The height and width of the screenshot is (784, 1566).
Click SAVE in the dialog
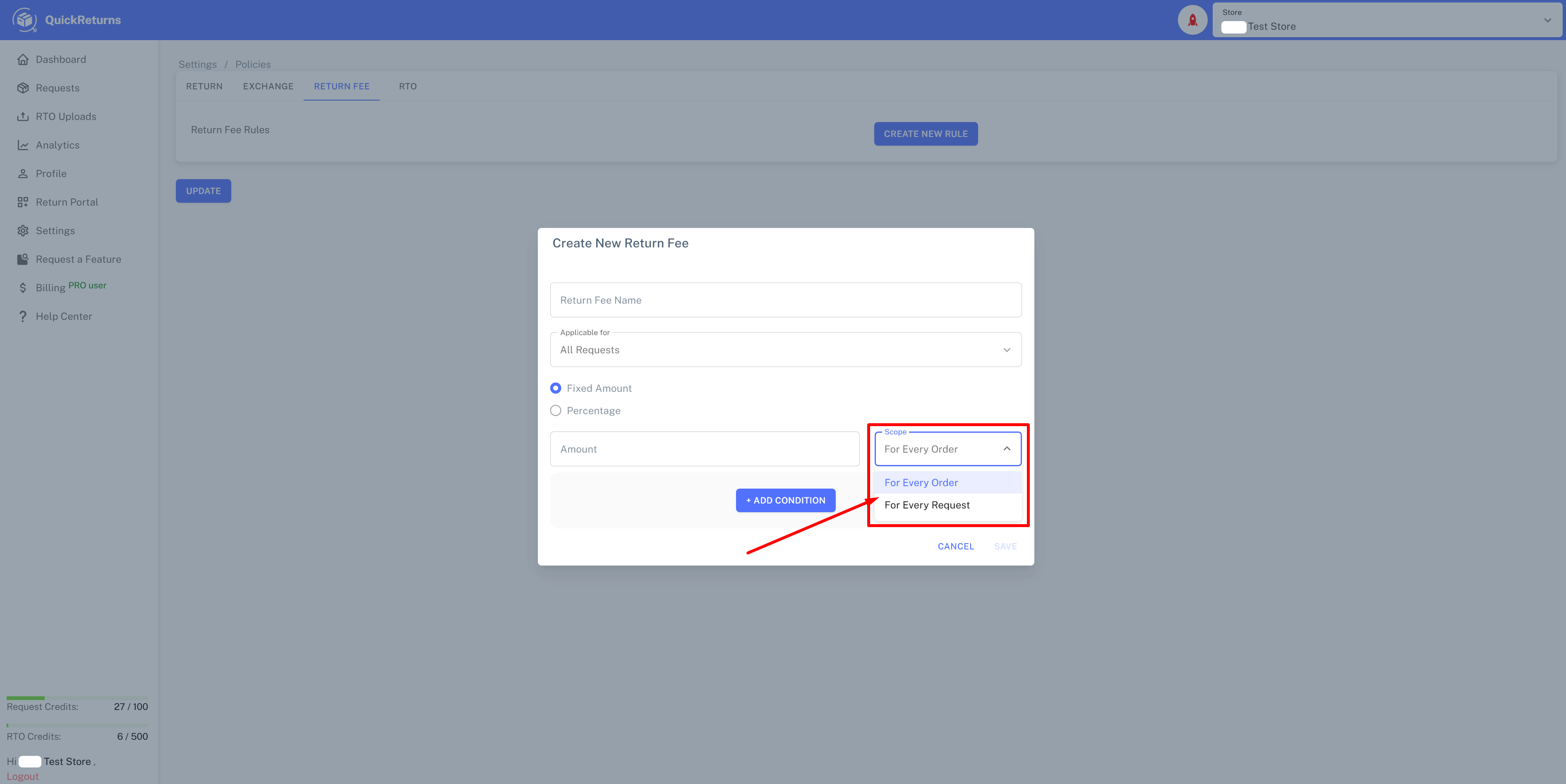1005,547
